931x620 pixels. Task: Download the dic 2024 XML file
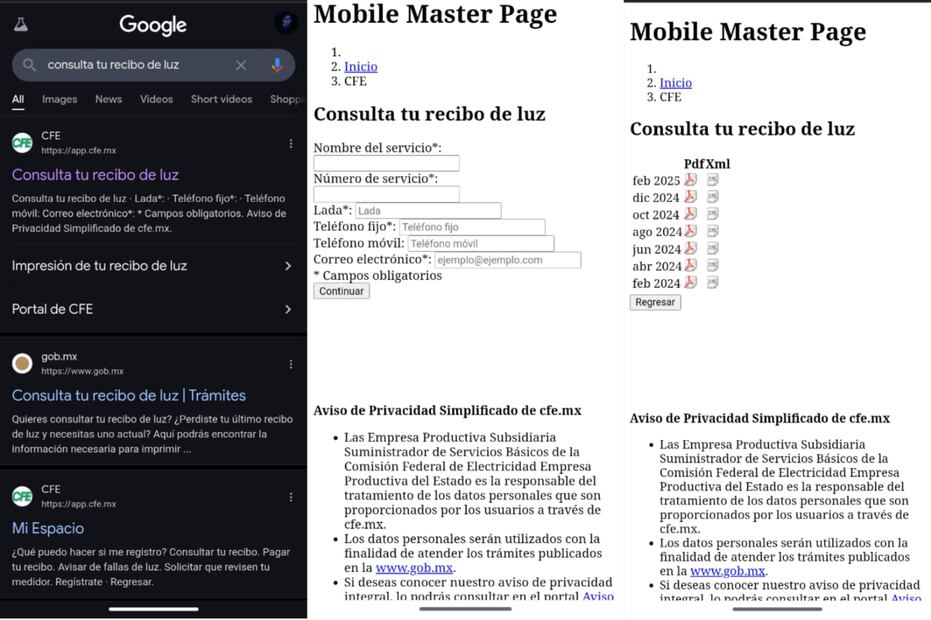[x=712, y=197]
